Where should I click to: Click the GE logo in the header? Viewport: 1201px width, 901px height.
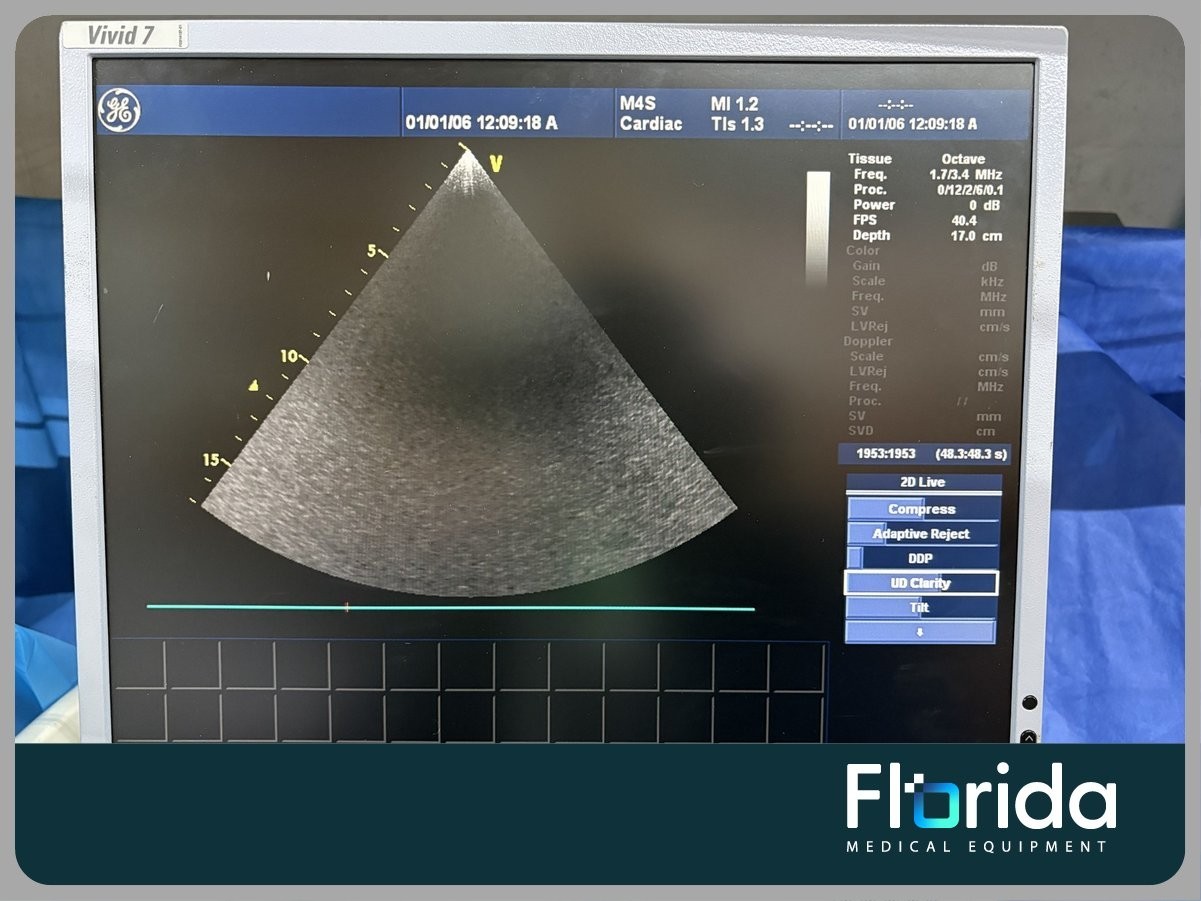click(119, 110)
